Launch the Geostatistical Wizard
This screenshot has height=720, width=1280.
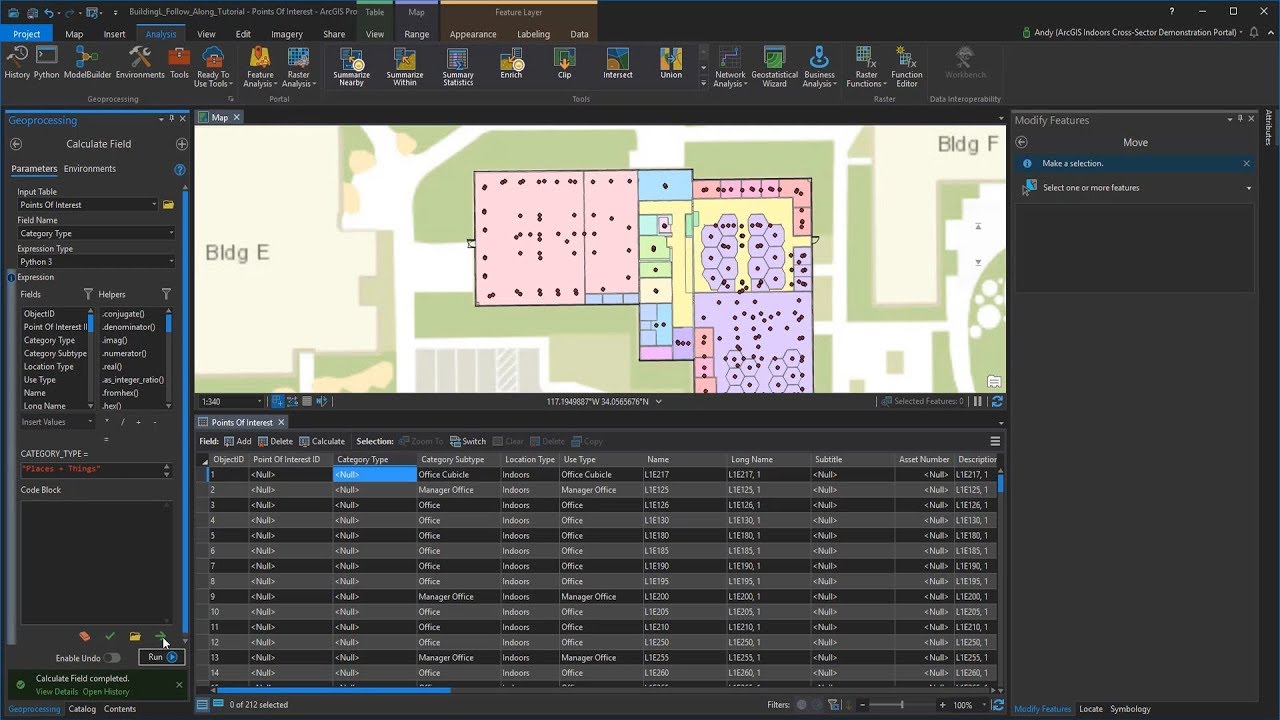[x=774, y=67]
